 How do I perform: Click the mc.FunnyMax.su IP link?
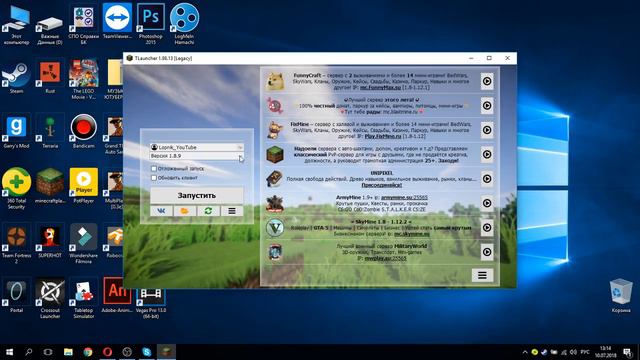click(x=380, y=87)
